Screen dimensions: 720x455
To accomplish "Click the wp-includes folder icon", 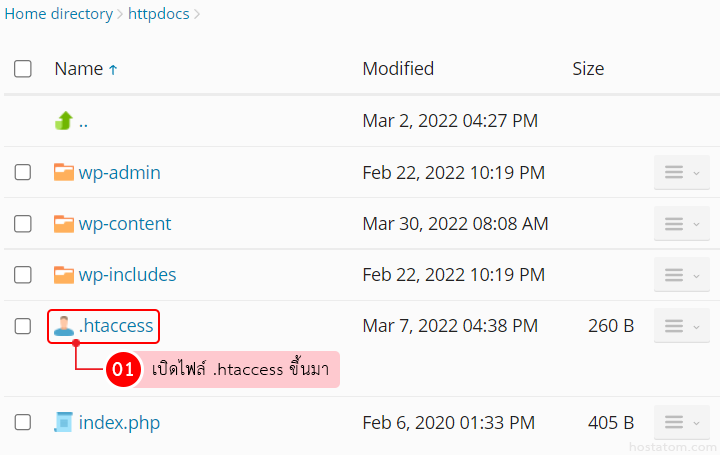I will pos(64,274).
